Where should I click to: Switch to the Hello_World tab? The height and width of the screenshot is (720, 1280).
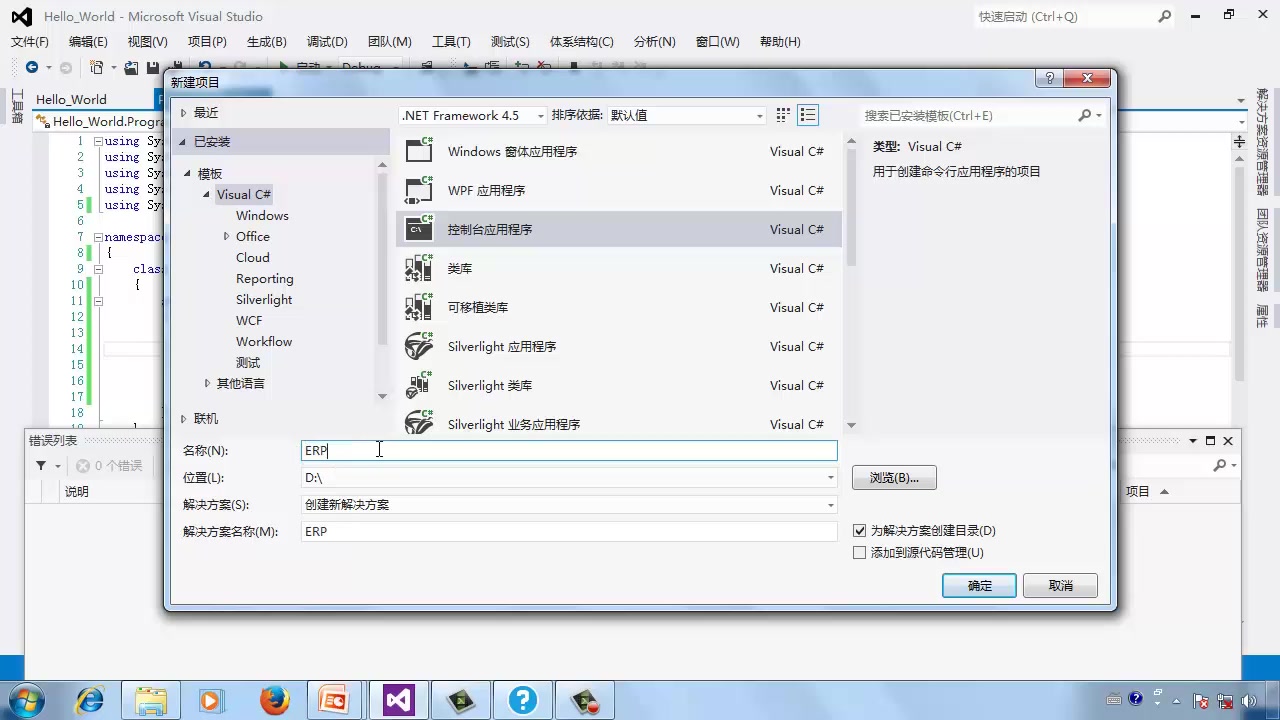tap(71, 99)
